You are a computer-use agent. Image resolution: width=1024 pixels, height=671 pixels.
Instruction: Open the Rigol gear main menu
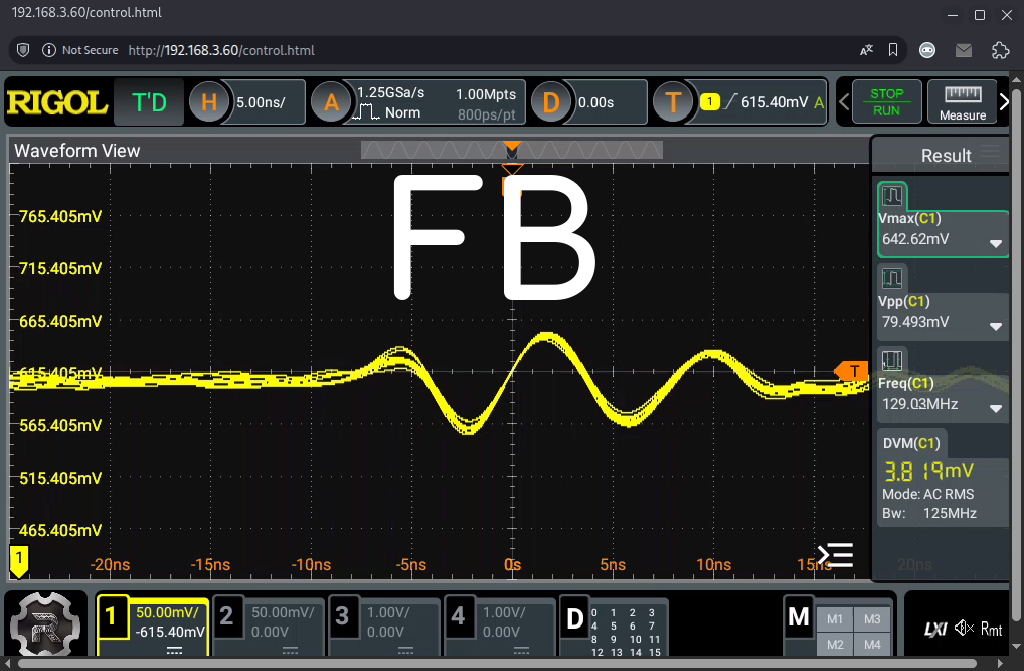45,626
